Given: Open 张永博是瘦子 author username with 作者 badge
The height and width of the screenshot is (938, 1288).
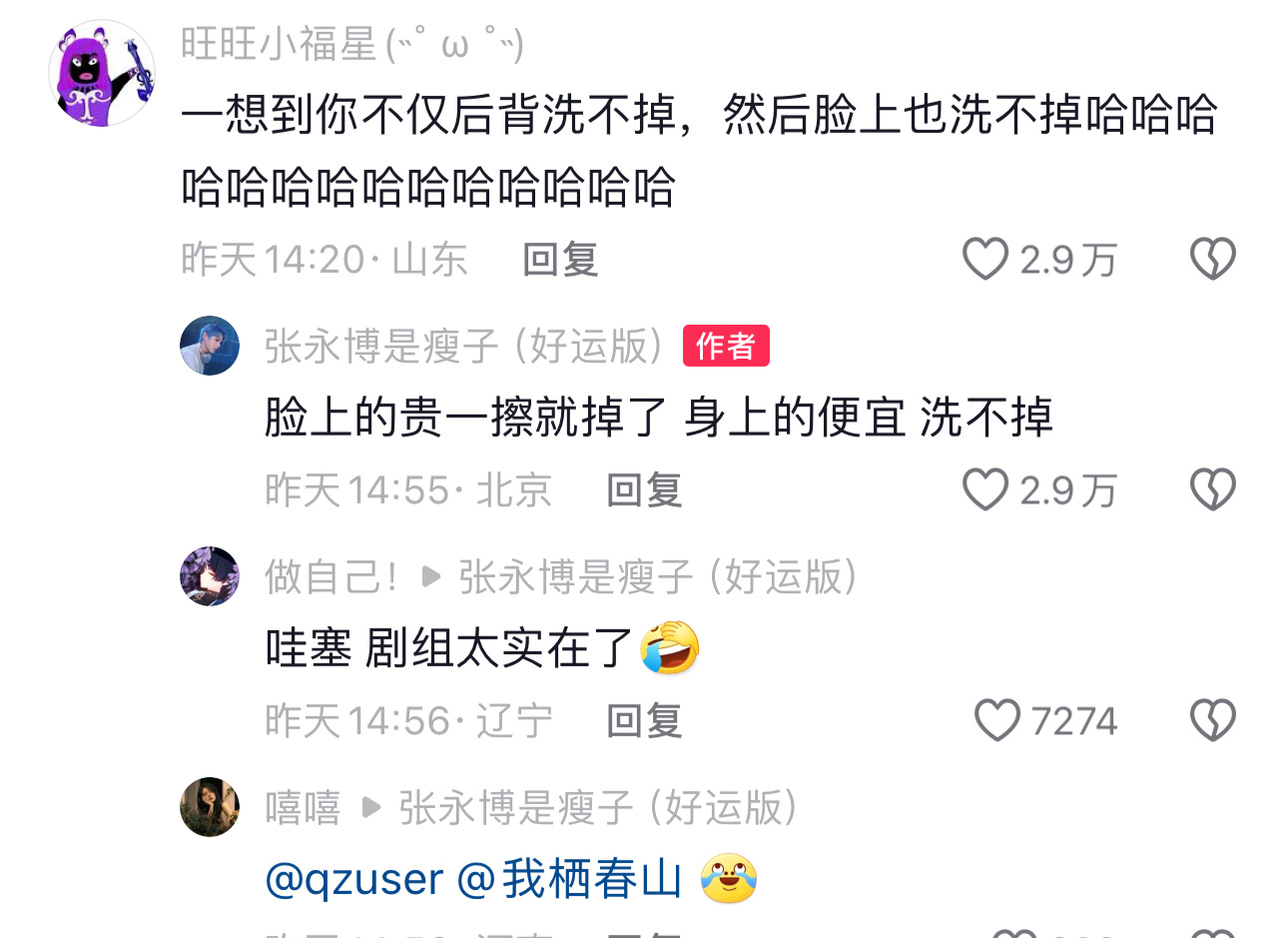Looking at the screenshot, I should (x=464, y=346).
